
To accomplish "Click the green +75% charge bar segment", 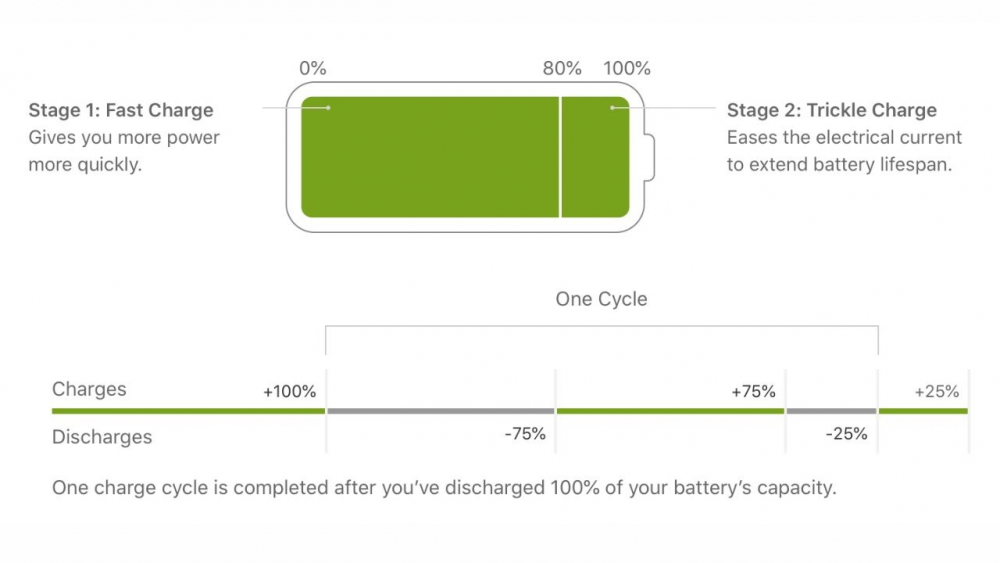I will pyautogui.click(x=670, y=411).
